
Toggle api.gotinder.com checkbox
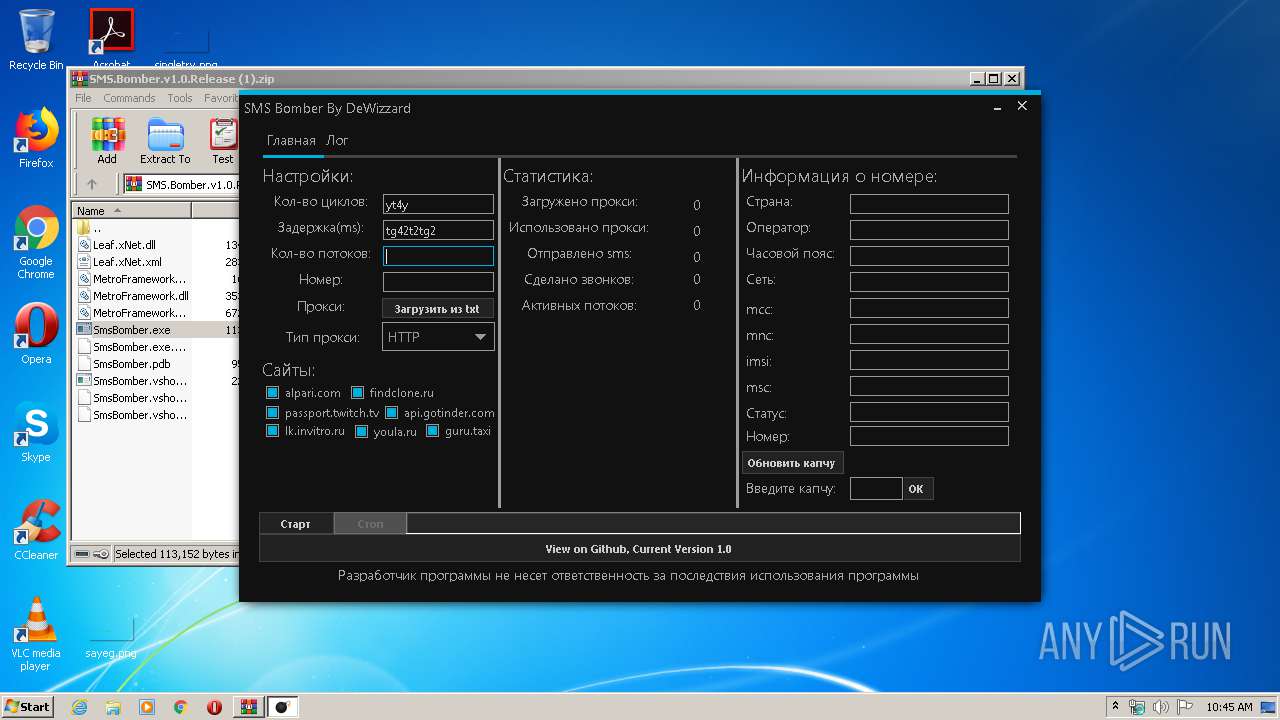[x=392, y=412]
